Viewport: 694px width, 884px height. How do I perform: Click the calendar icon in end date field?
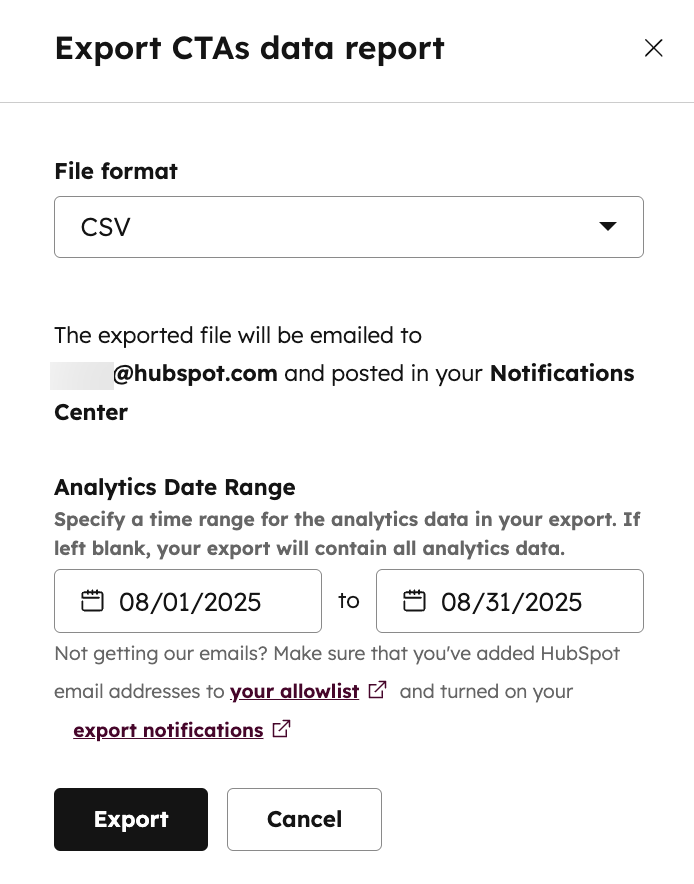click(x=414, y=601)
